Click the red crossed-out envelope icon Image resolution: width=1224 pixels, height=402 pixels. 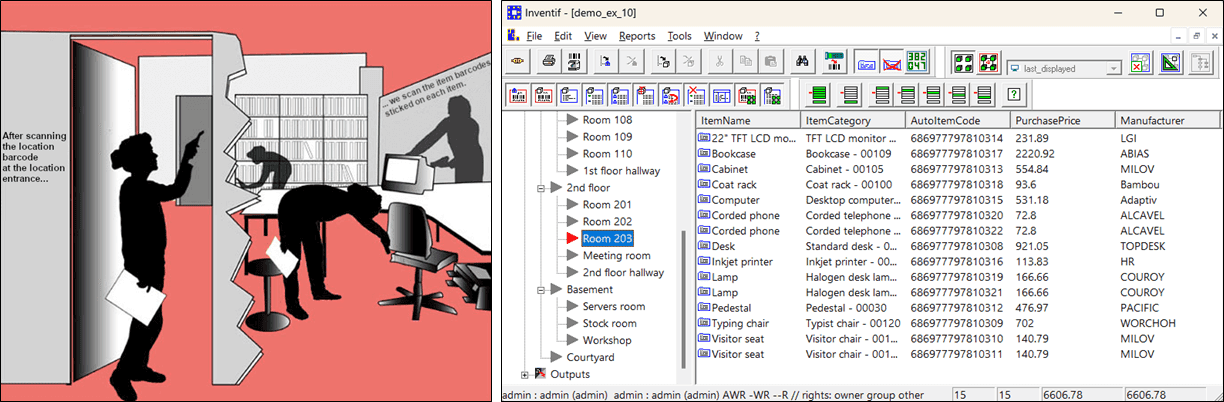[x=892, y=62]
